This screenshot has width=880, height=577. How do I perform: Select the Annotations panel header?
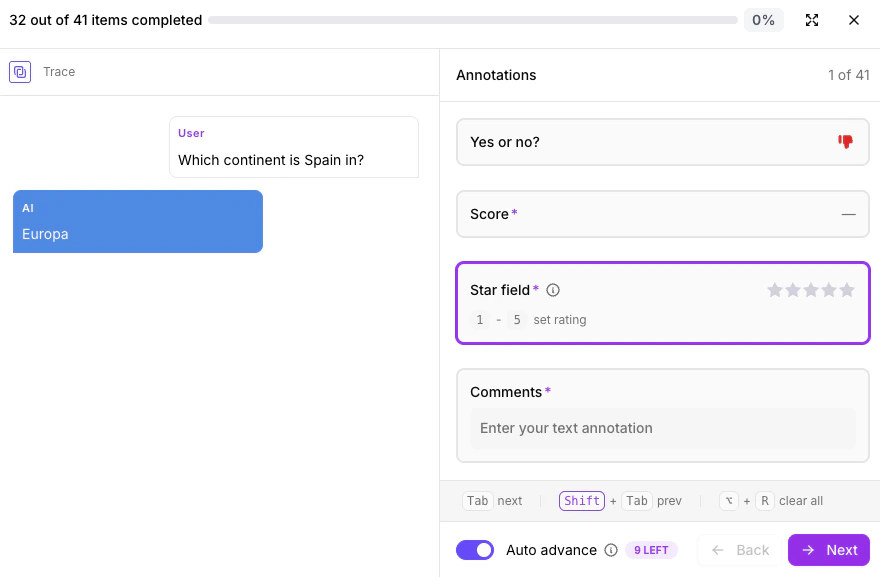click(x=496, y=75)
